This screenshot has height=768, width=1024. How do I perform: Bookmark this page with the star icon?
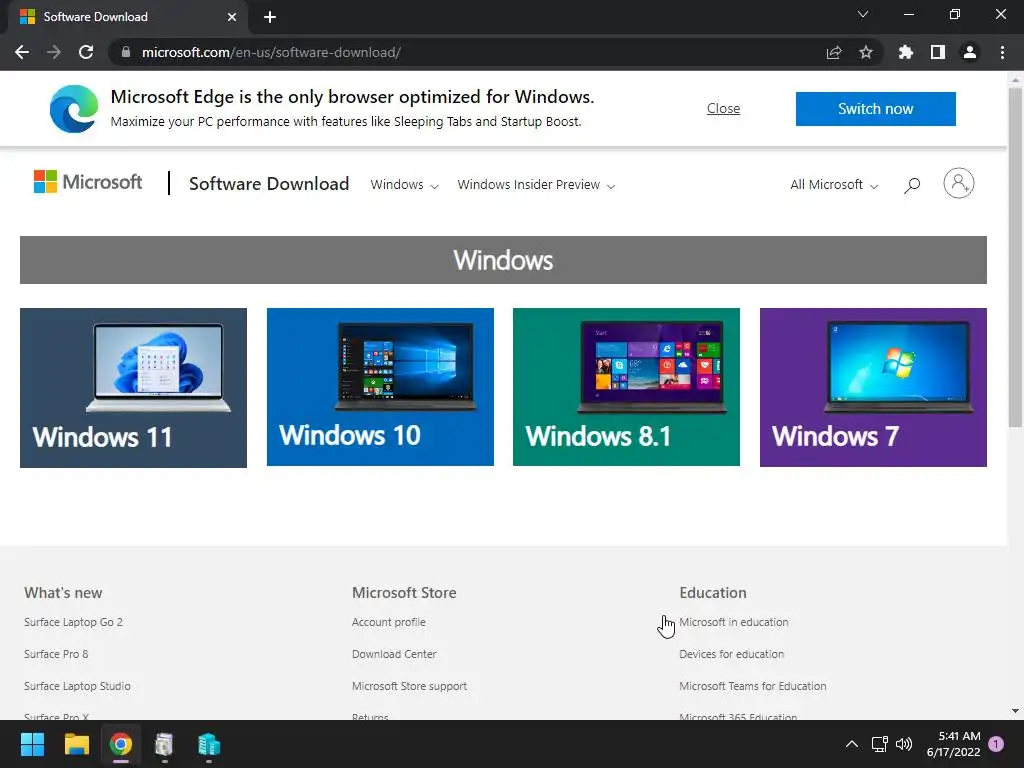click(x=865, y=52)
